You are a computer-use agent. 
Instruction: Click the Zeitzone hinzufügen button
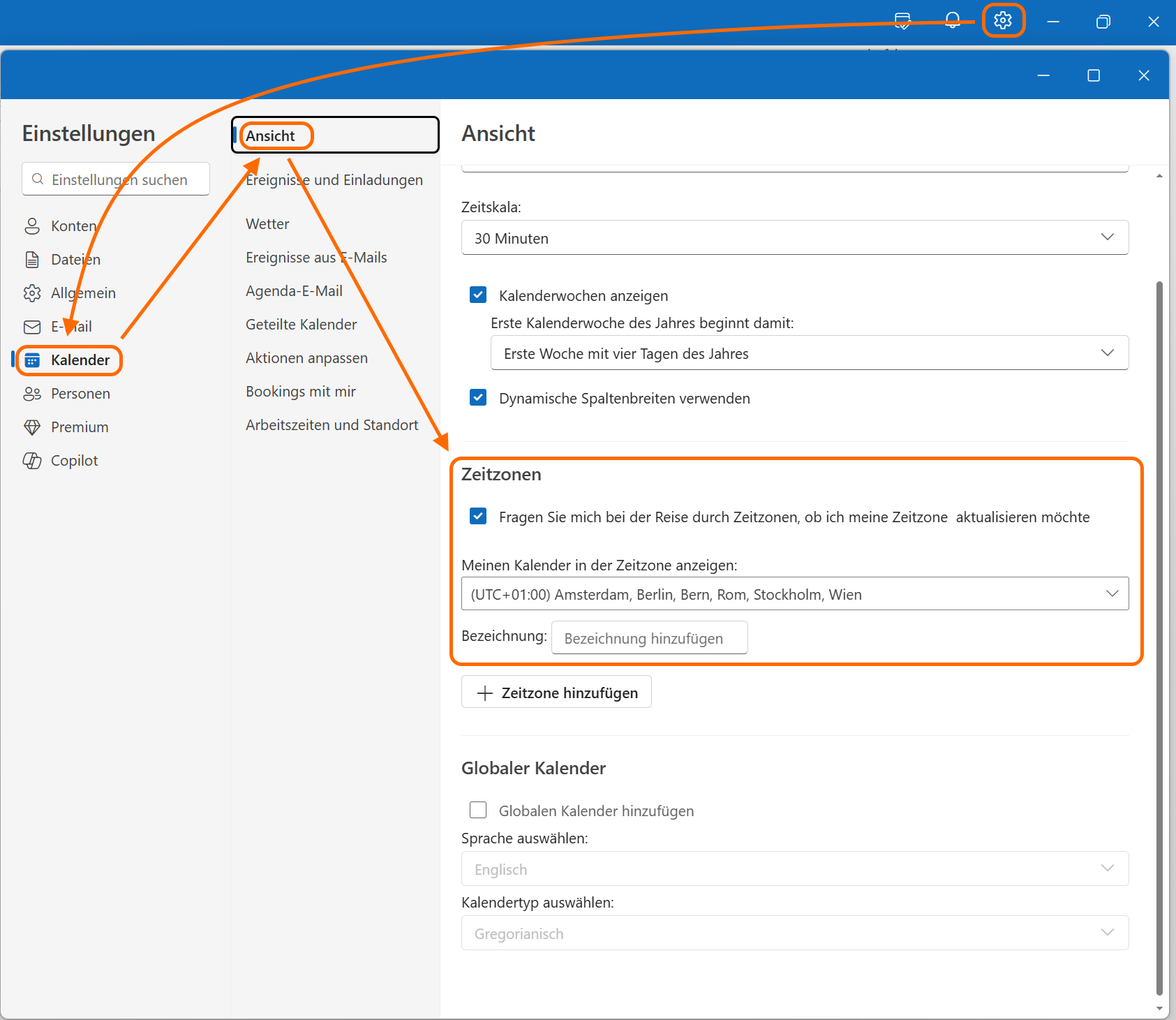(556, 693)
